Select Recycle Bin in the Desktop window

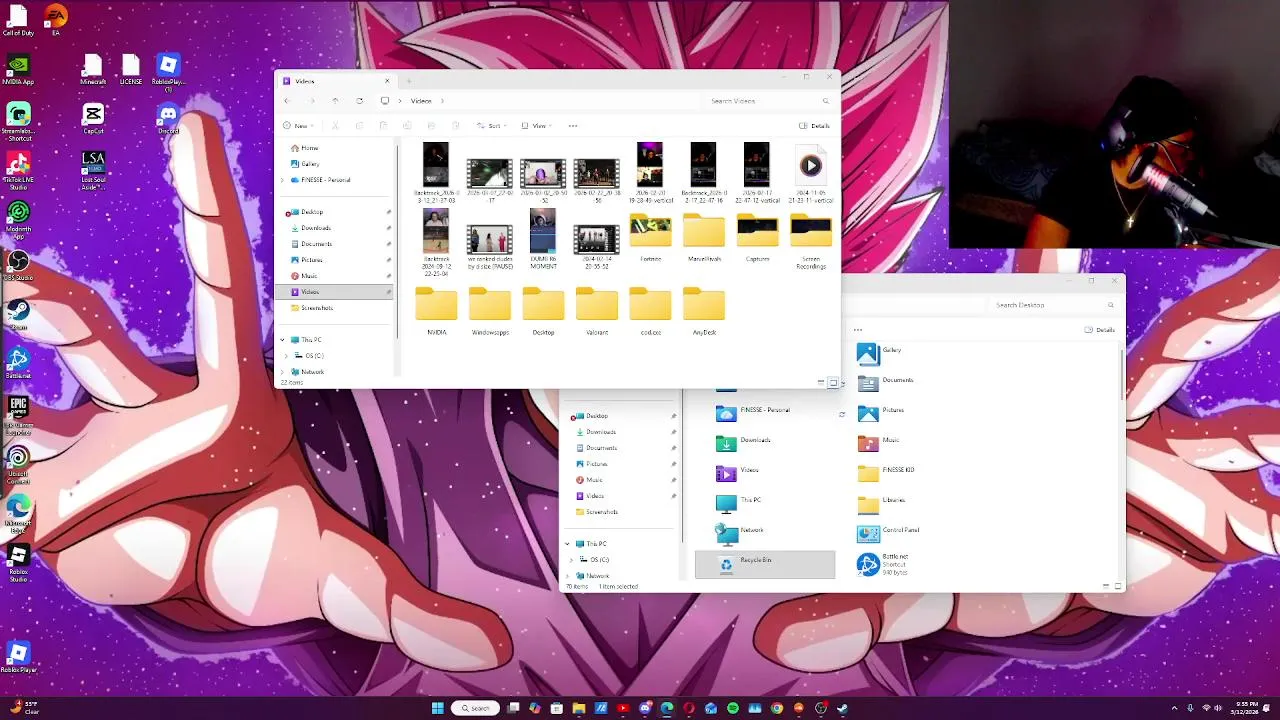(x=765, y=564)
